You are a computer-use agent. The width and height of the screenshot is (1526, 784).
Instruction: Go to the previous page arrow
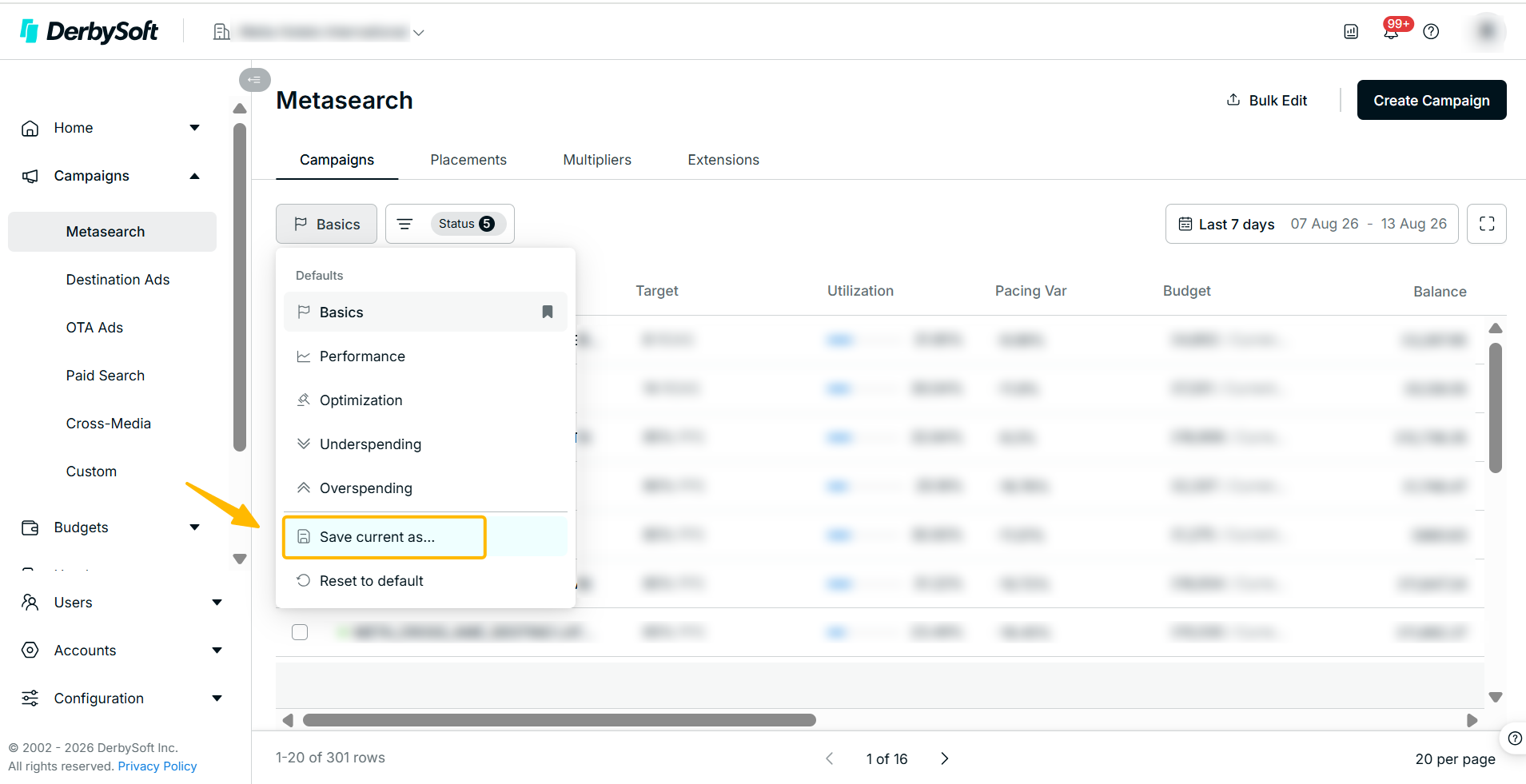coord(830,758)
